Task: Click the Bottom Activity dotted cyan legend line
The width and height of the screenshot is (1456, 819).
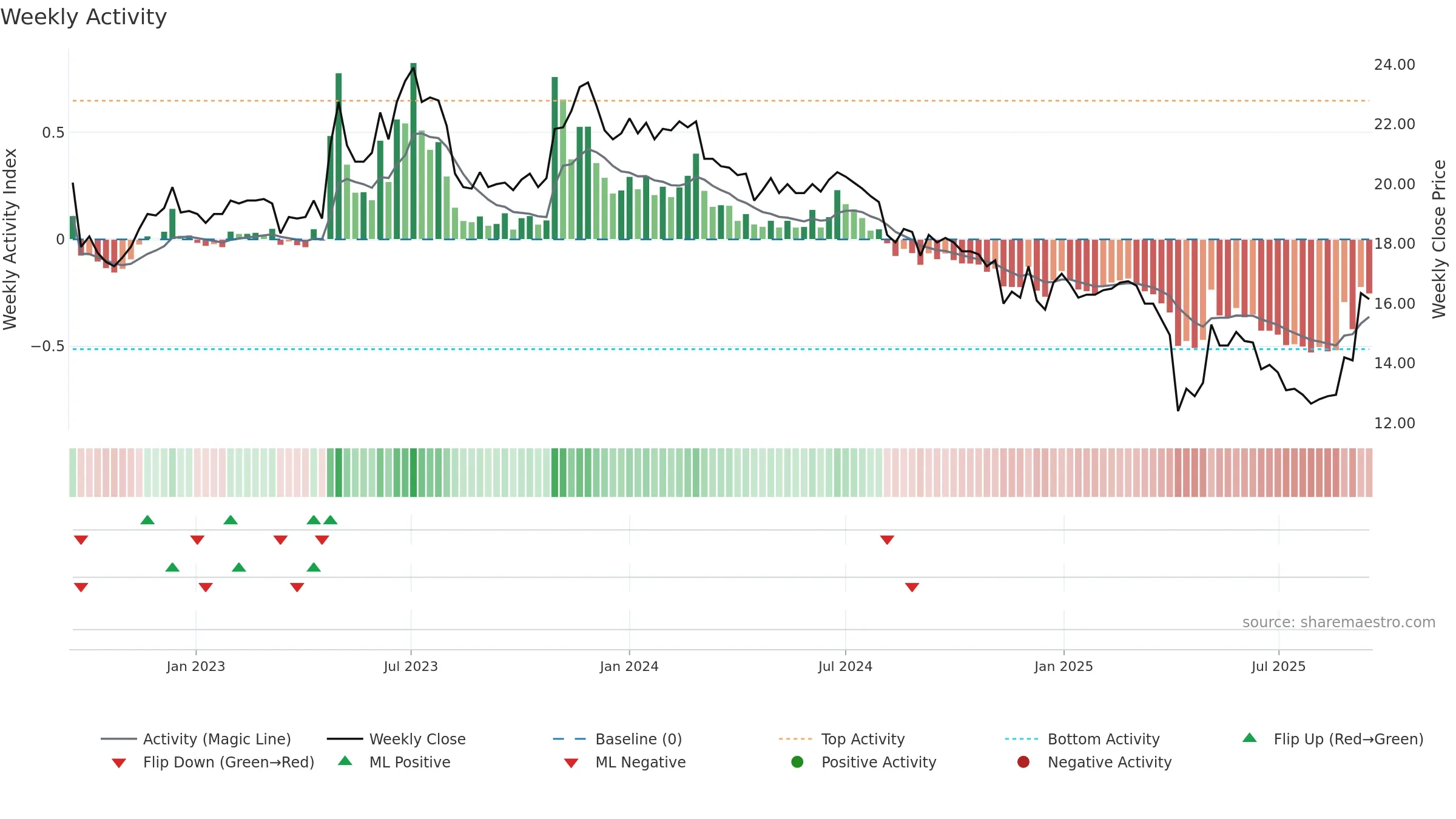Action: click(1022, 739)
